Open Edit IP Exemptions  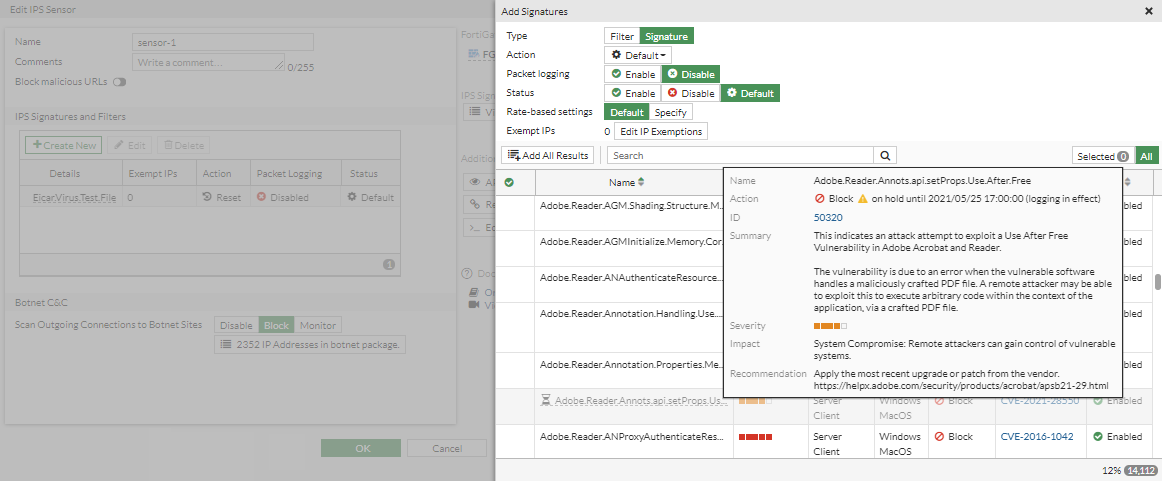660,131
